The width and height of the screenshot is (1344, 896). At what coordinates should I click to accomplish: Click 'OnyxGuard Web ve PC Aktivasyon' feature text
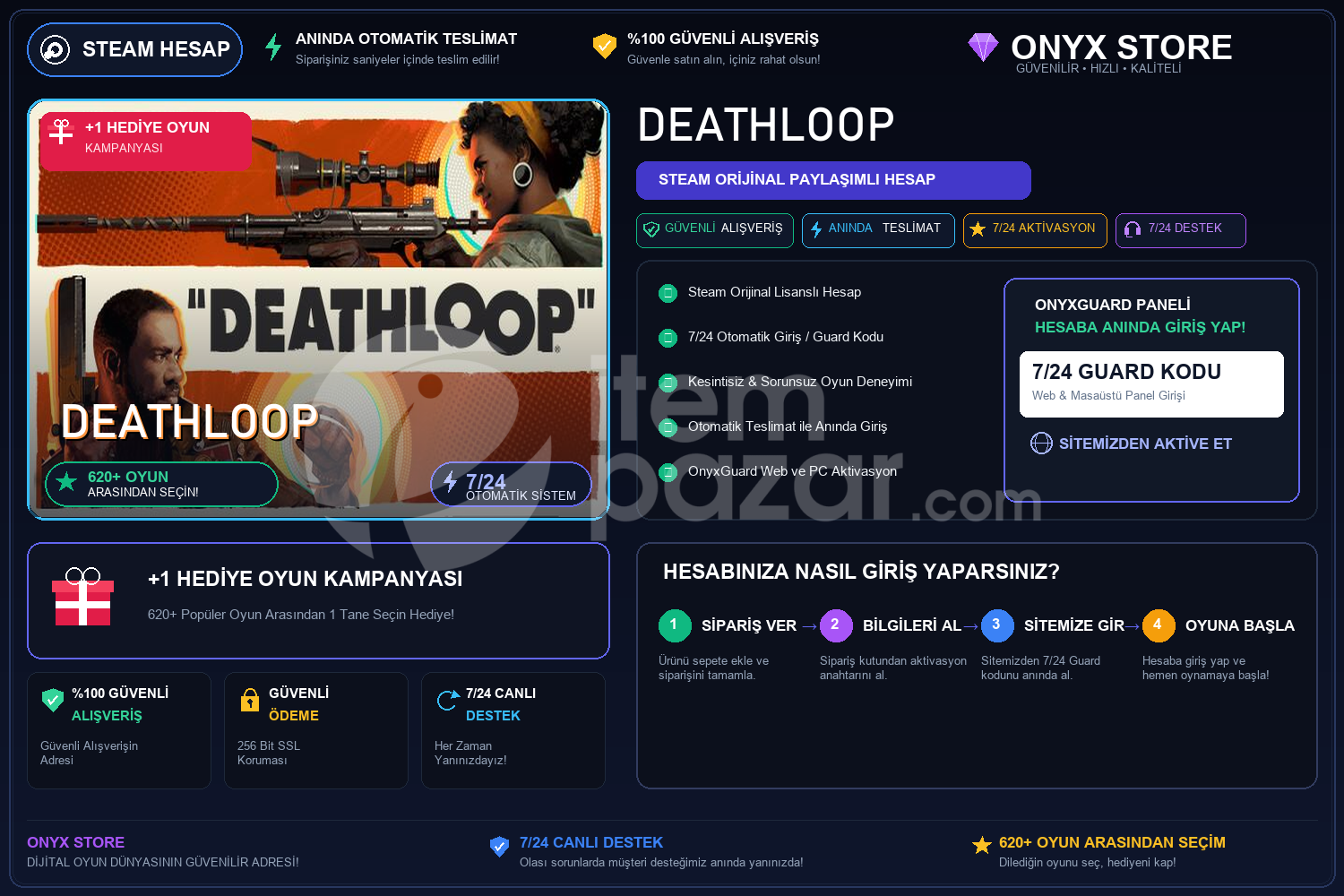[792, 471]
